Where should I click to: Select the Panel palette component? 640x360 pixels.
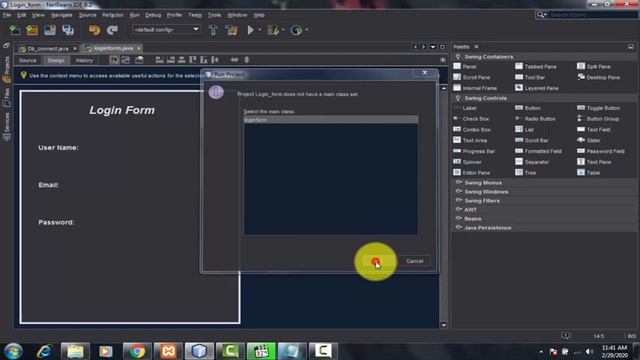click(465, 66)
